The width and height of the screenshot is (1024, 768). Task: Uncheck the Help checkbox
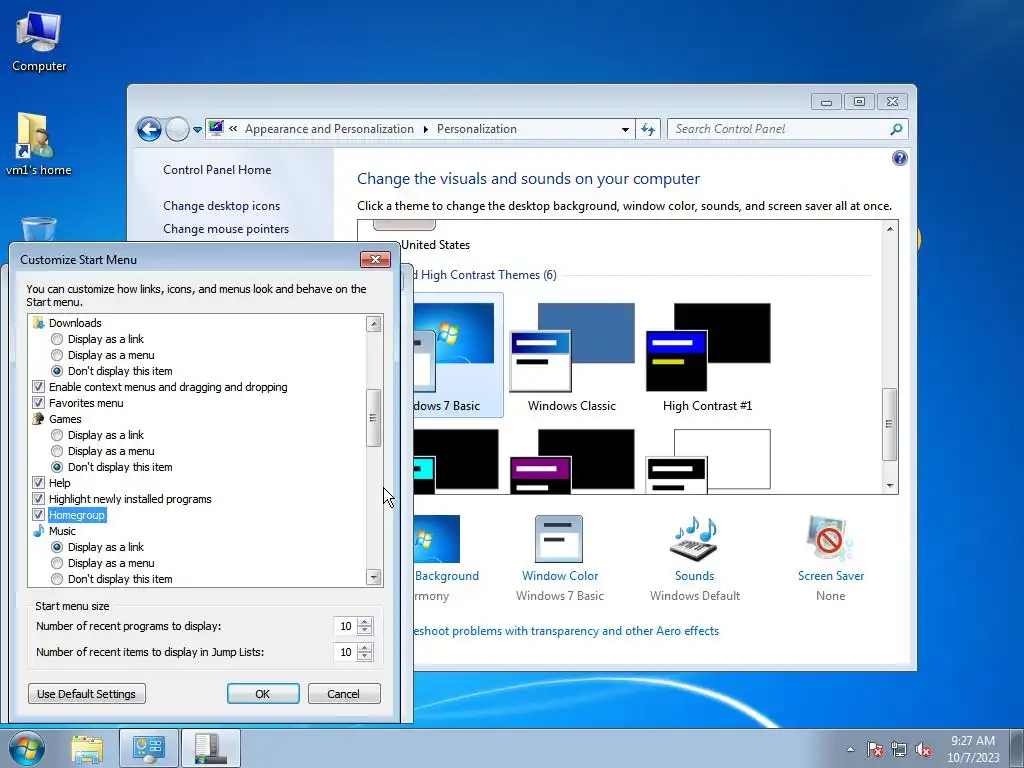click(39, 483)
